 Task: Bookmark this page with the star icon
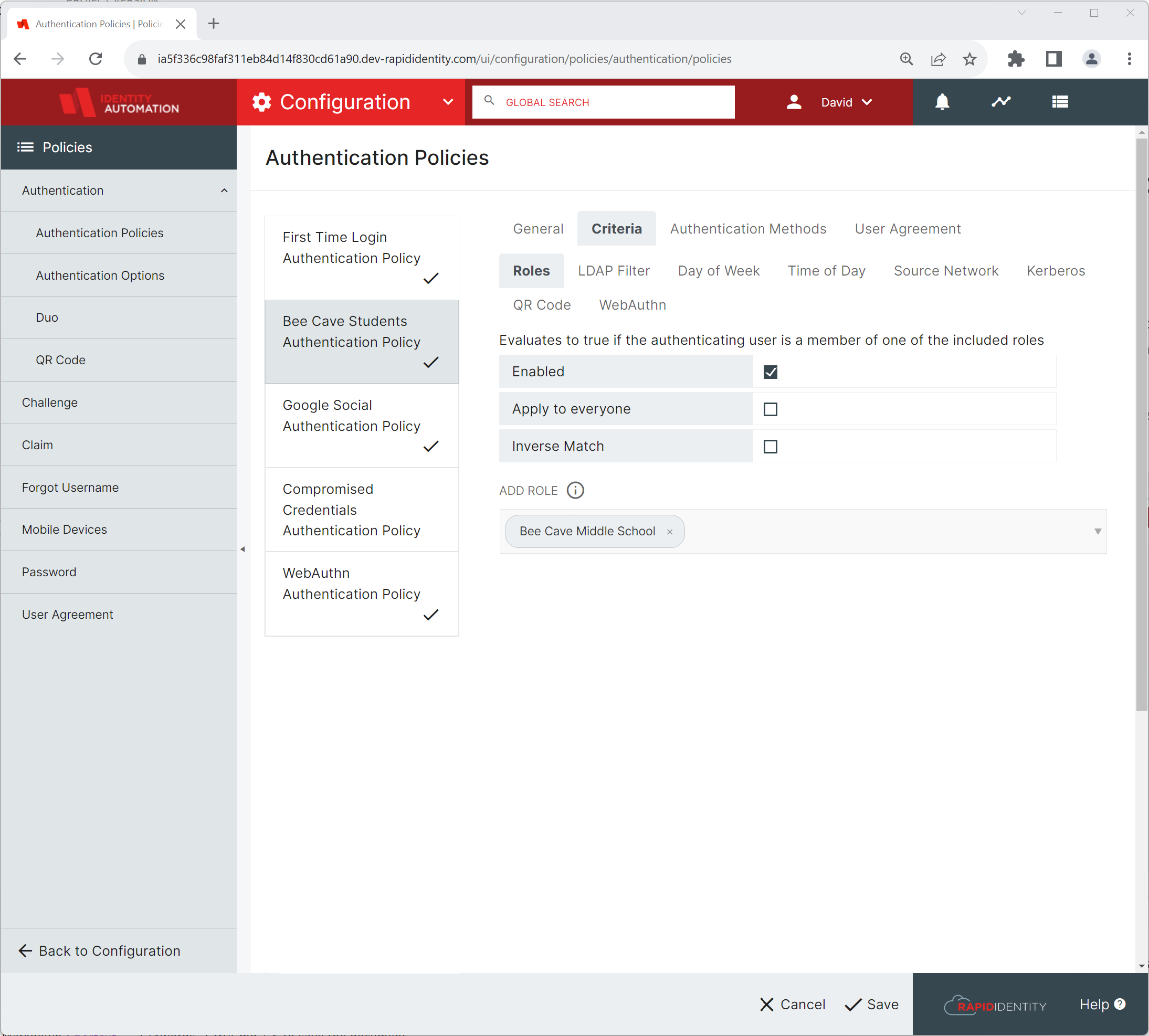969,59
